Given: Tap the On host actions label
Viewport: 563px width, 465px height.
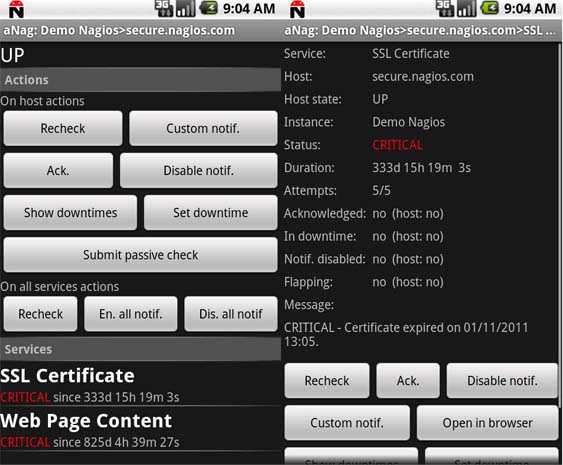Looking at the screenshot, I should (42, 101).
